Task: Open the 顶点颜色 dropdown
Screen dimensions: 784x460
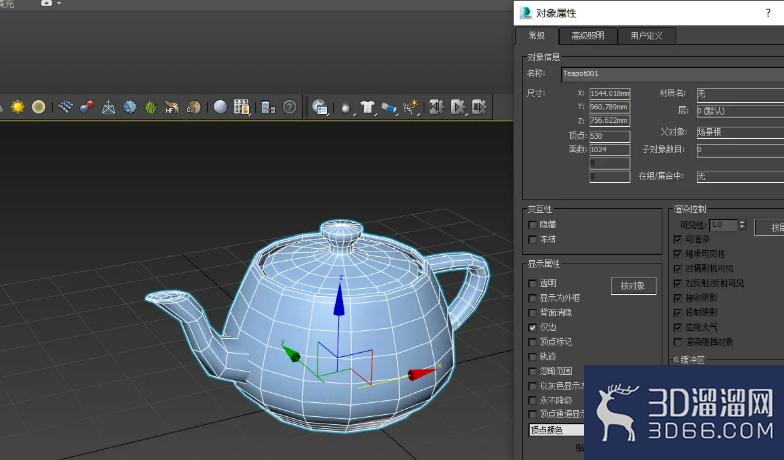Action: (556, 430)
